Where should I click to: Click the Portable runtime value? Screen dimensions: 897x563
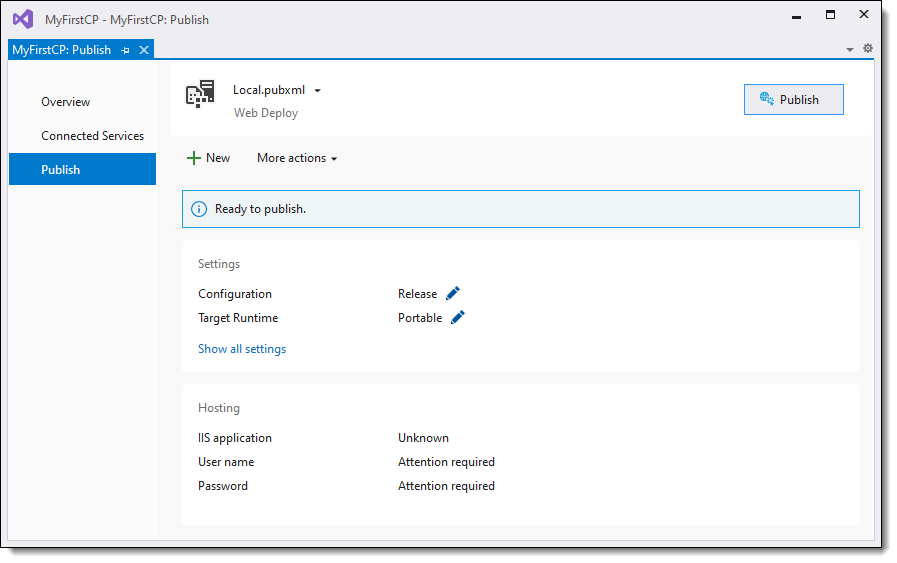420,318
